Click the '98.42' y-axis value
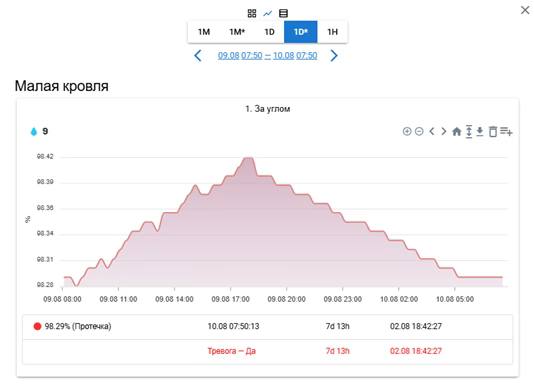Screen dimensions: 534x390 [x=45, y=157]
